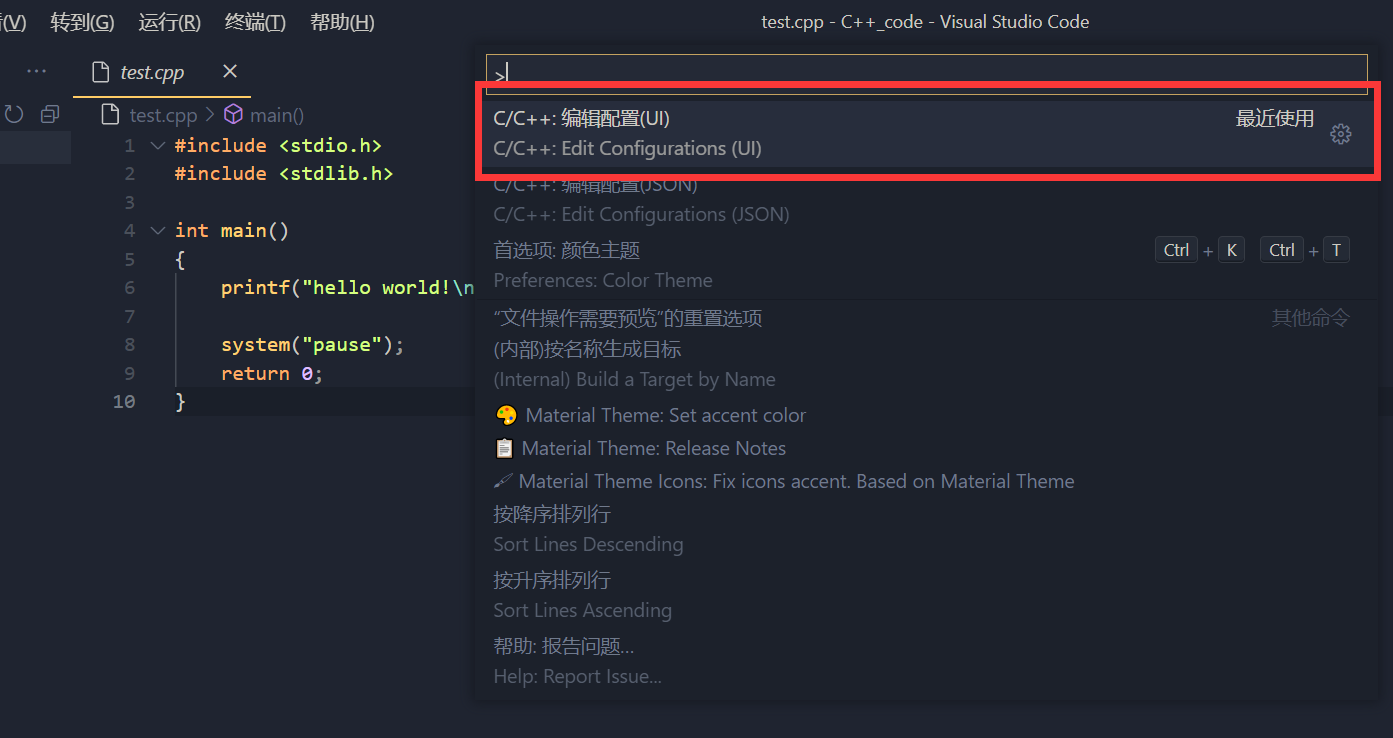Screen dimensions: 1393x738
Task: Select 首选项: 颜色主题 command
Action: coord(926,265)
